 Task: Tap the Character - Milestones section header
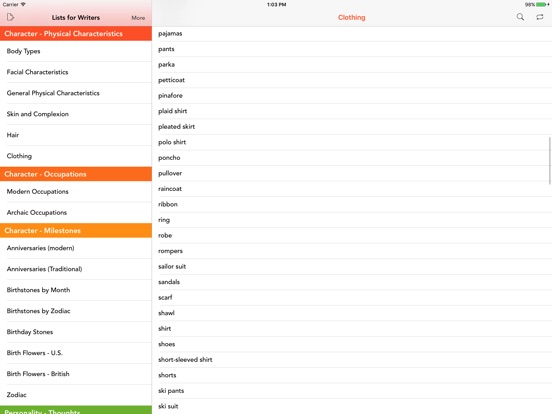tap(76, 231)
